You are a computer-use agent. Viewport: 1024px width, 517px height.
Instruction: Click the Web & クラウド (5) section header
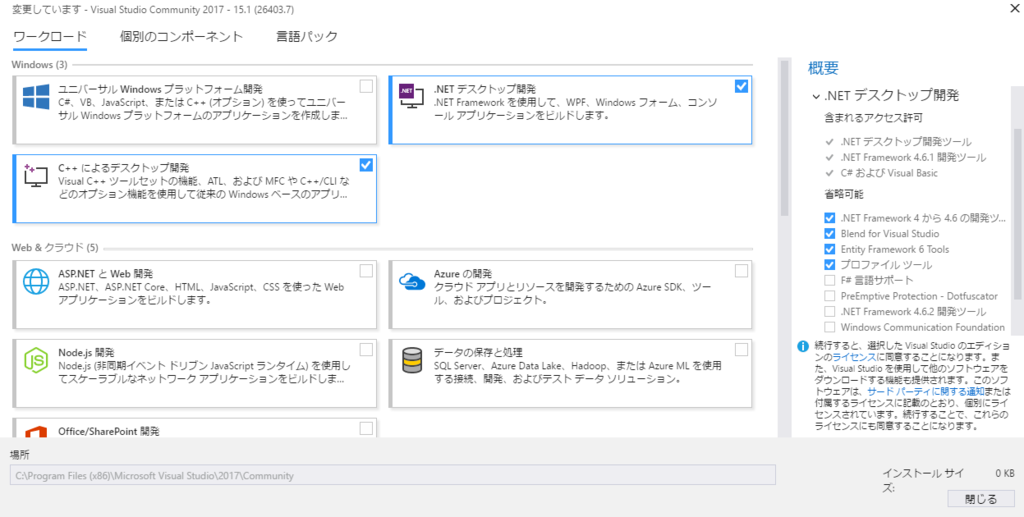coord(55,247)
